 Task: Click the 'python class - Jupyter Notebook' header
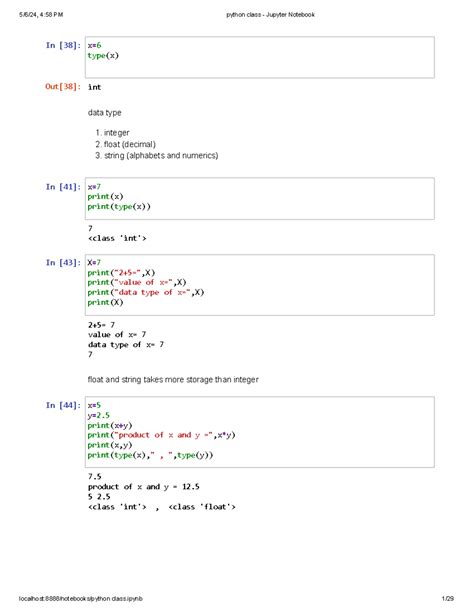(x=271, y=15)
